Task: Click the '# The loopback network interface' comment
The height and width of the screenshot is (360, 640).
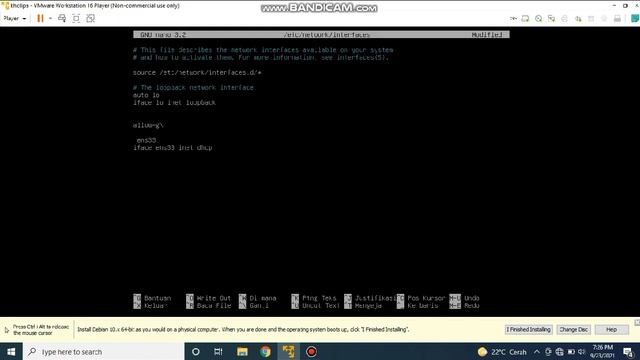Action: 193,87
